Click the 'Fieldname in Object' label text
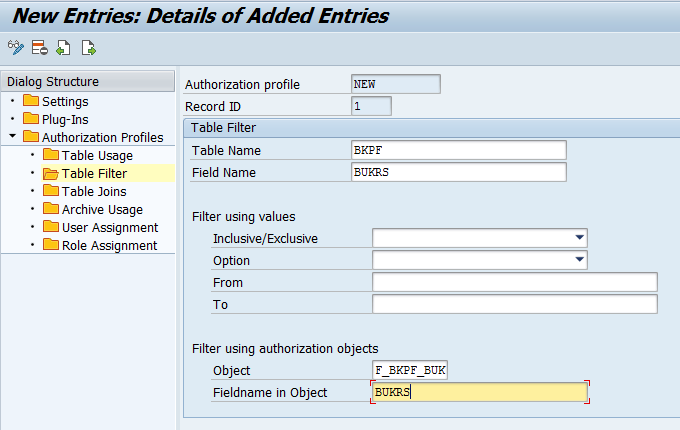This screenshot has height=430, width=680. click(x=270, y=393)
